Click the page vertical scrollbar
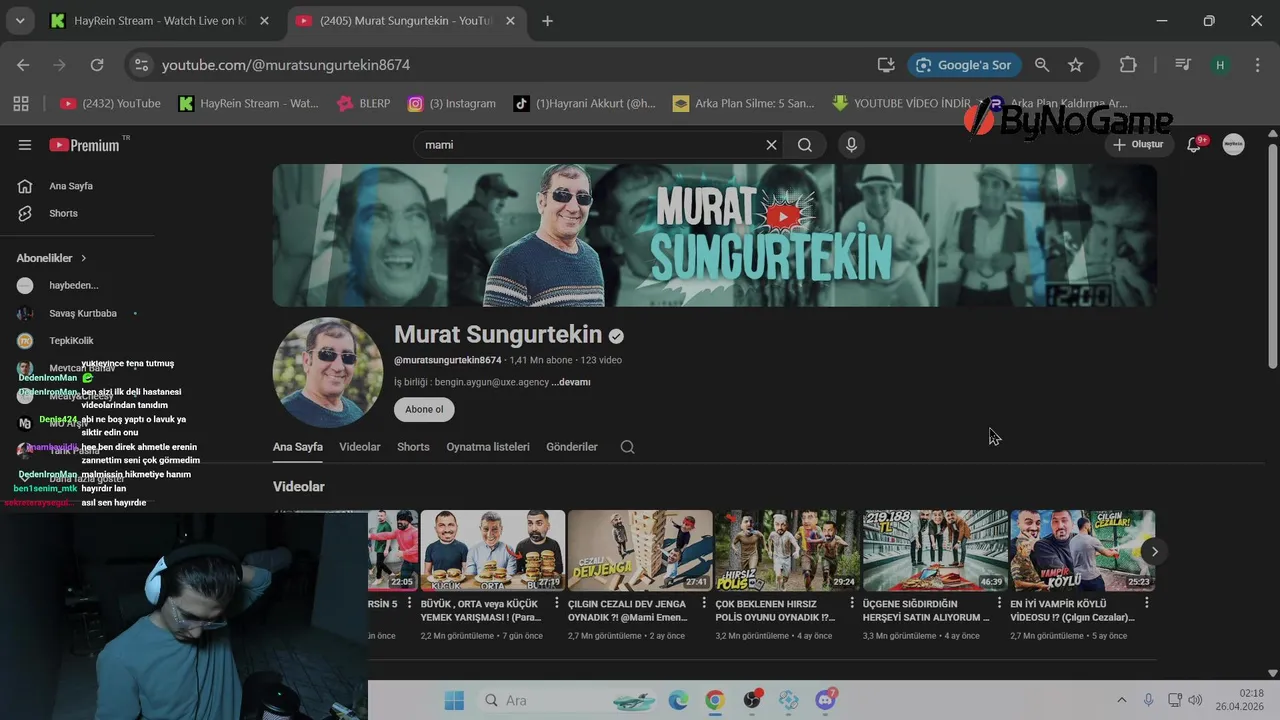The image size is (1280, 720). (x=1272, y=255)
